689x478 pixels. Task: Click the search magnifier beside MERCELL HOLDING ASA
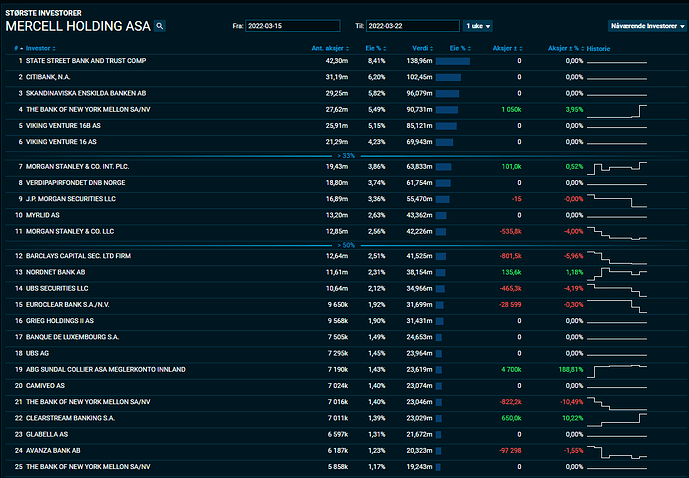tap(160, 26)
